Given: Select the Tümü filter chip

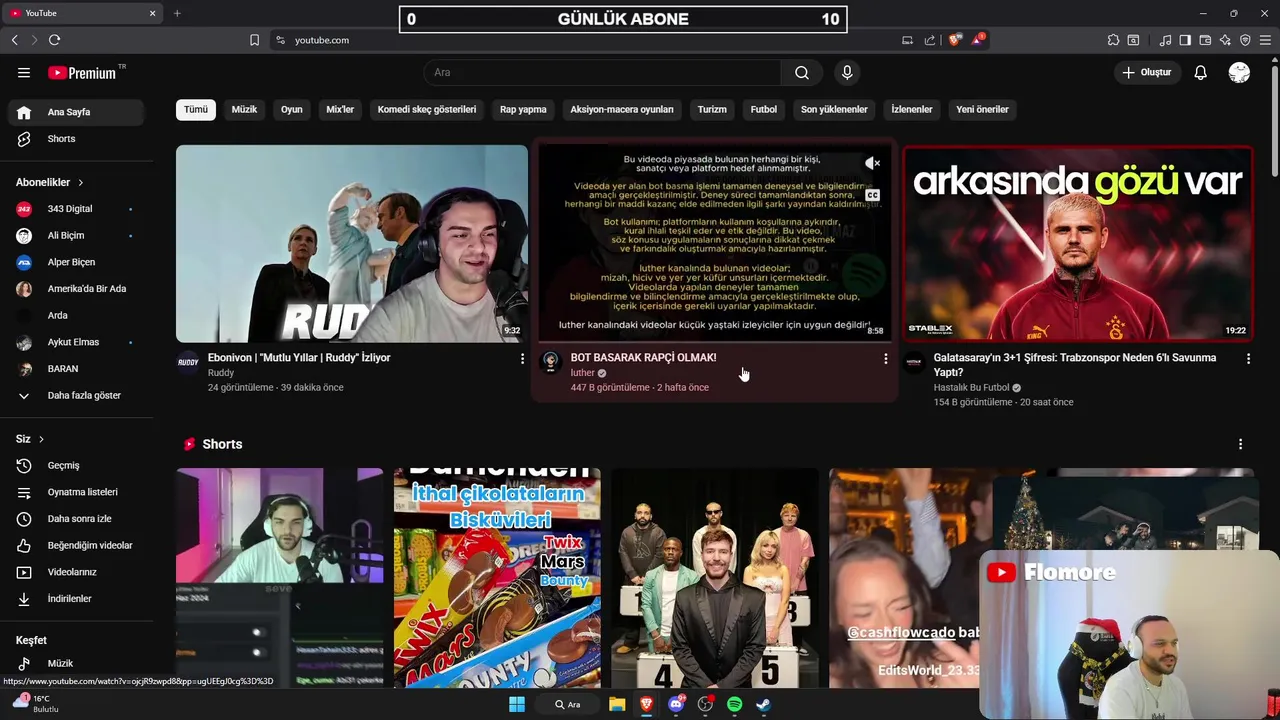Looking at the screenshot, I should click(x=196, y=109).
